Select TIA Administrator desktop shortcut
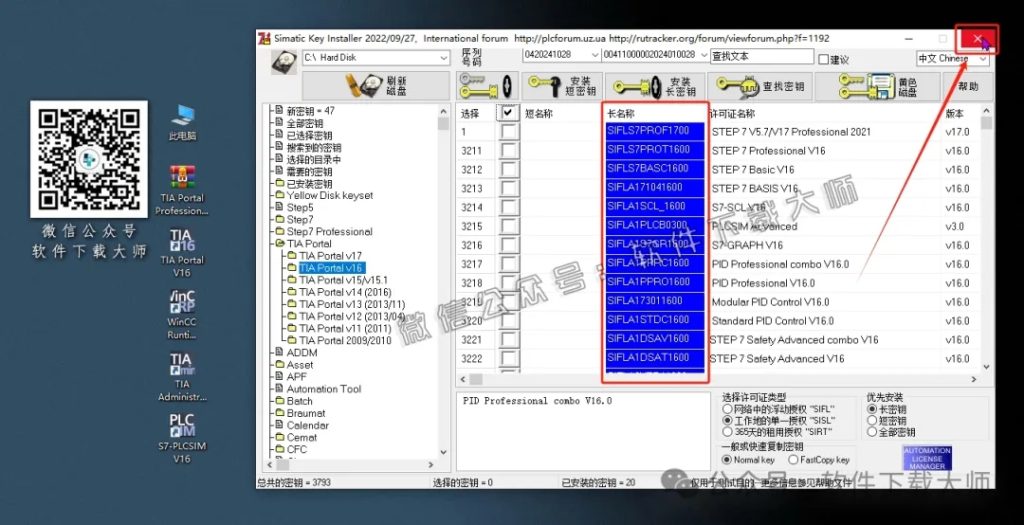The width and height of the screenshot is (1024, 525). (182, 377)
